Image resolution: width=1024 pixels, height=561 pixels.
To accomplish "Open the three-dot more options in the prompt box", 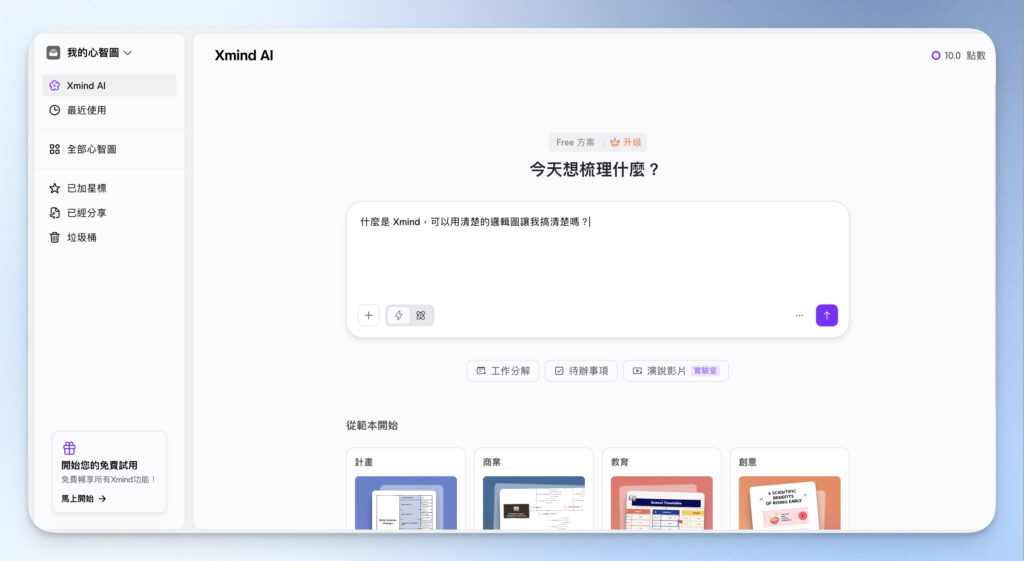I will pos(799,315).
